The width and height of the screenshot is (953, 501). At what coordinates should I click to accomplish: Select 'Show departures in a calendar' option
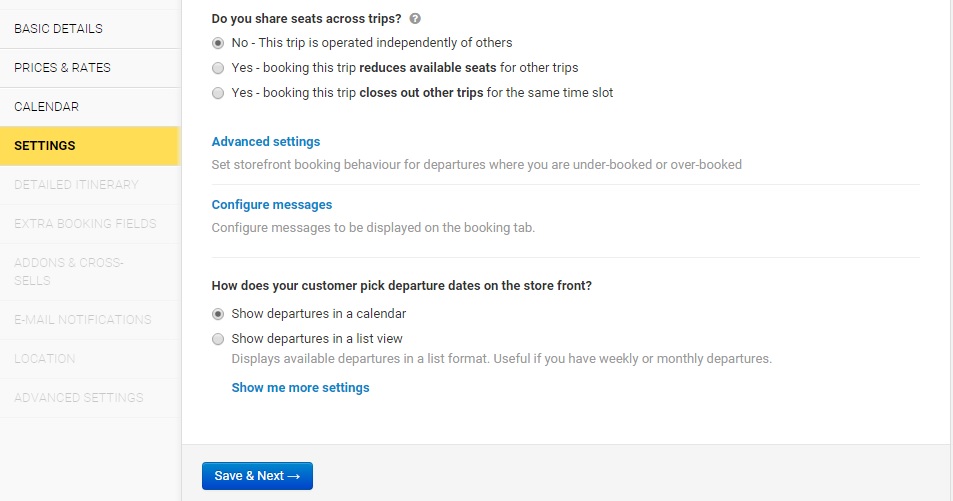click(x=218, y=314)
